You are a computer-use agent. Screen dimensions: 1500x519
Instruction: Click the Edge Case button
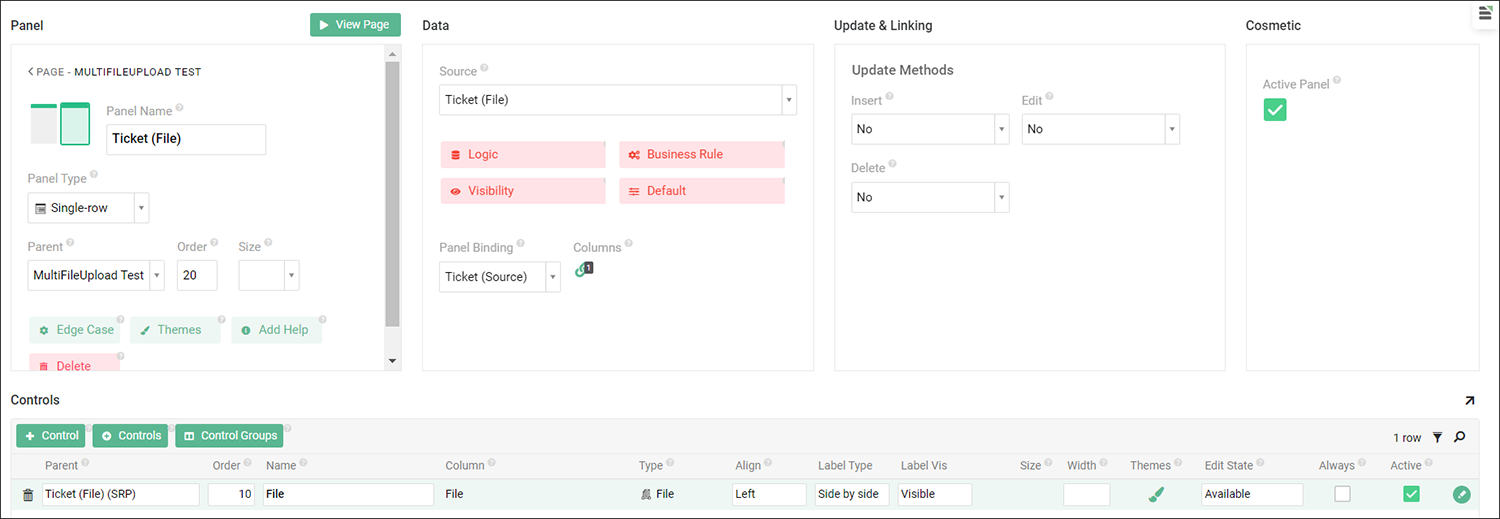point(75,330)
